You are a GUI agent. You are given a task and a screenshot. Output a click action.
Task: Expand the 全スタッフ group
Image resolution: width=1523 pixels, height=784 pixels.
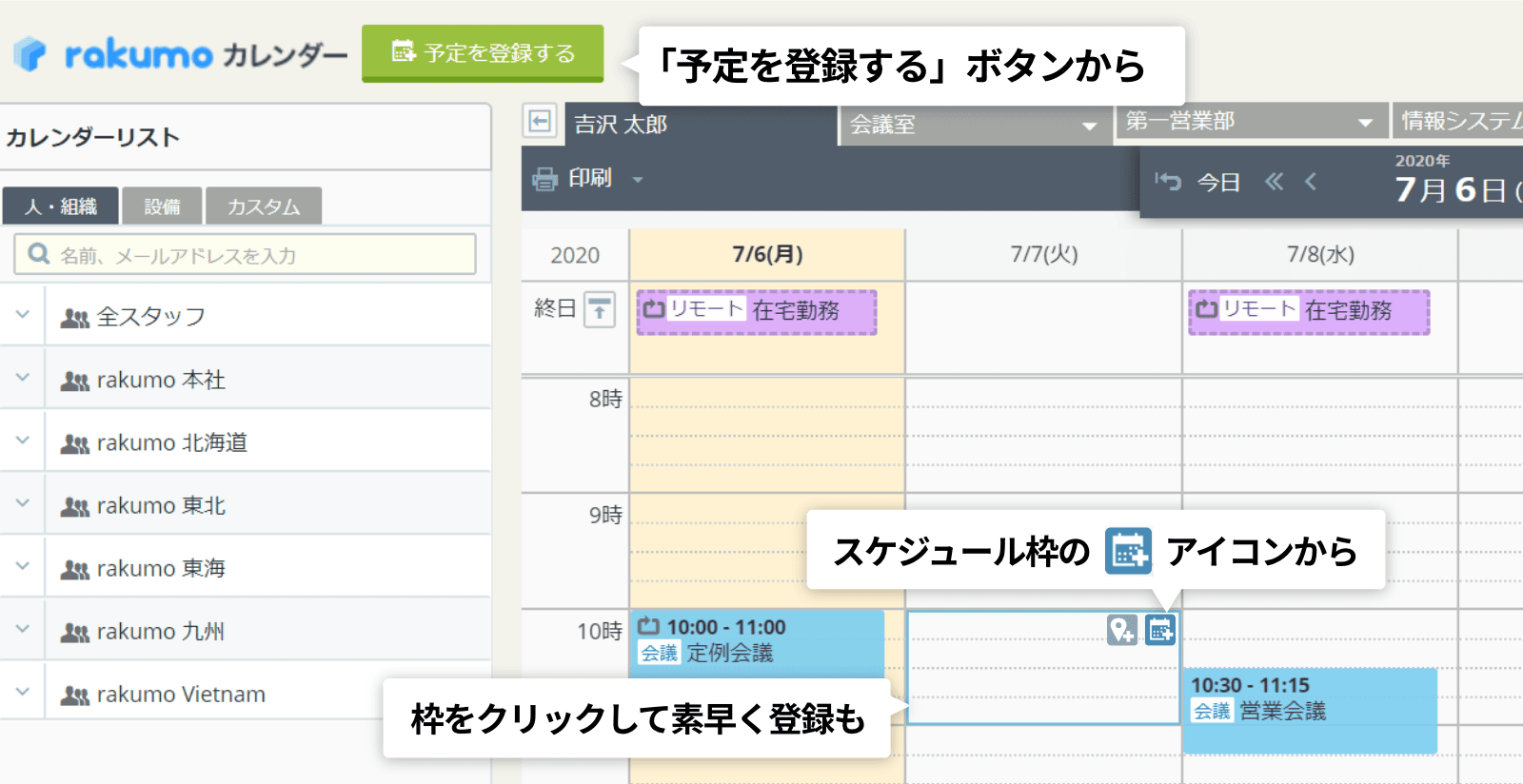click(22, 315)
